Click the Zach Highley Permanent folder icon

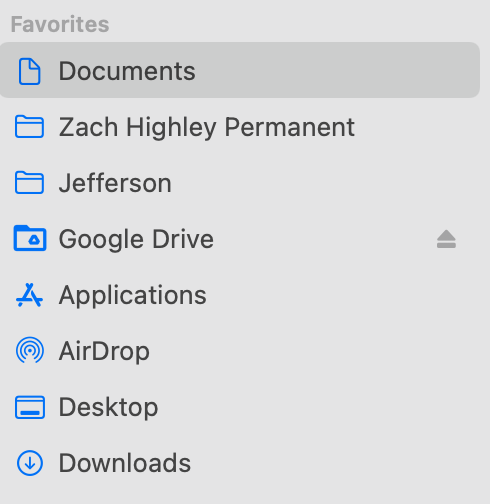(x=29, y=127)
